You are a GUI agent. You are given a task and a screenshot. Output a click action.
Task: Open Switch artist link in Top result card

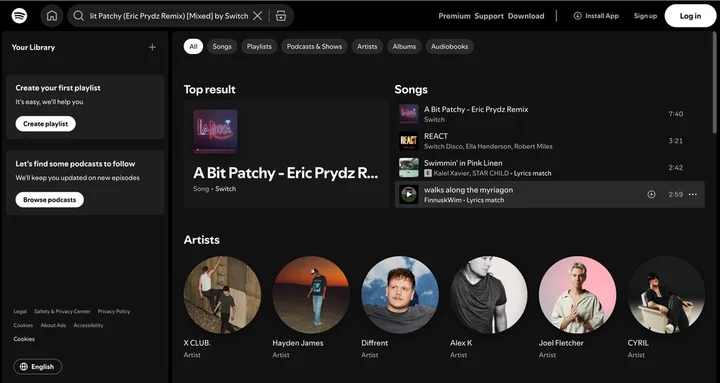225,189
